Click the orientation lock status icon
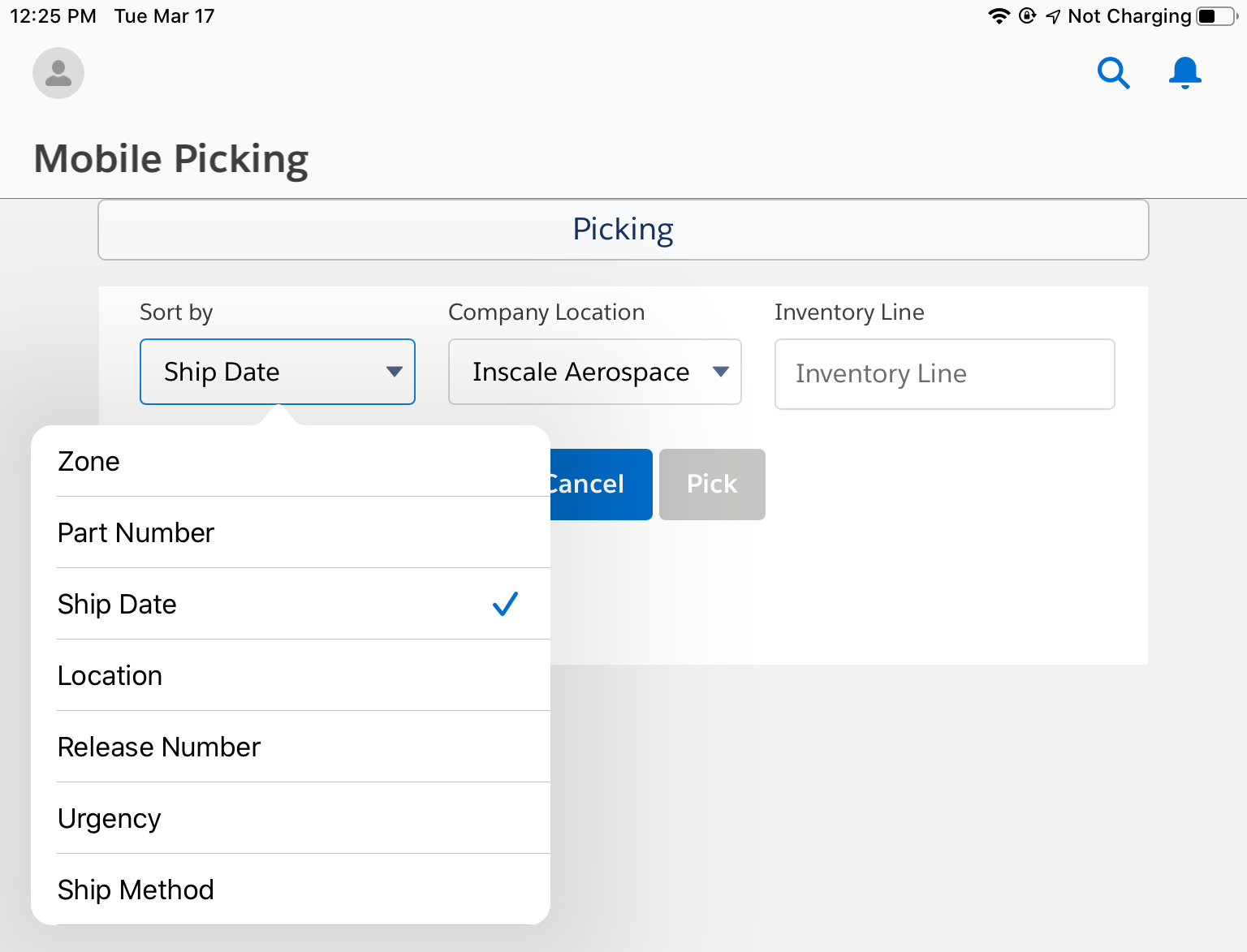 (1026, 15)
